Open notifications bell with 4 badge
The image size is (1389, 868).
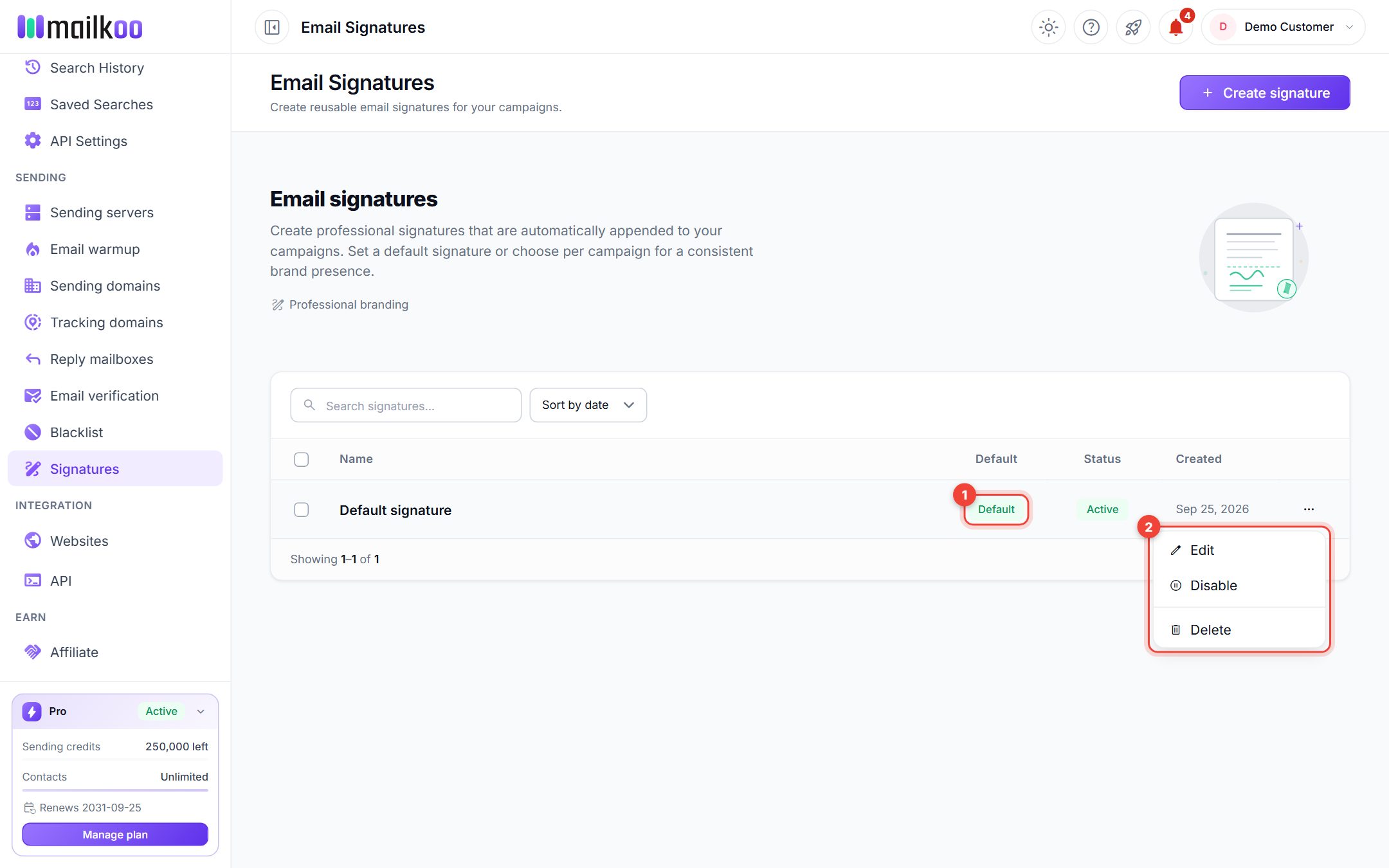(1176, 27)
